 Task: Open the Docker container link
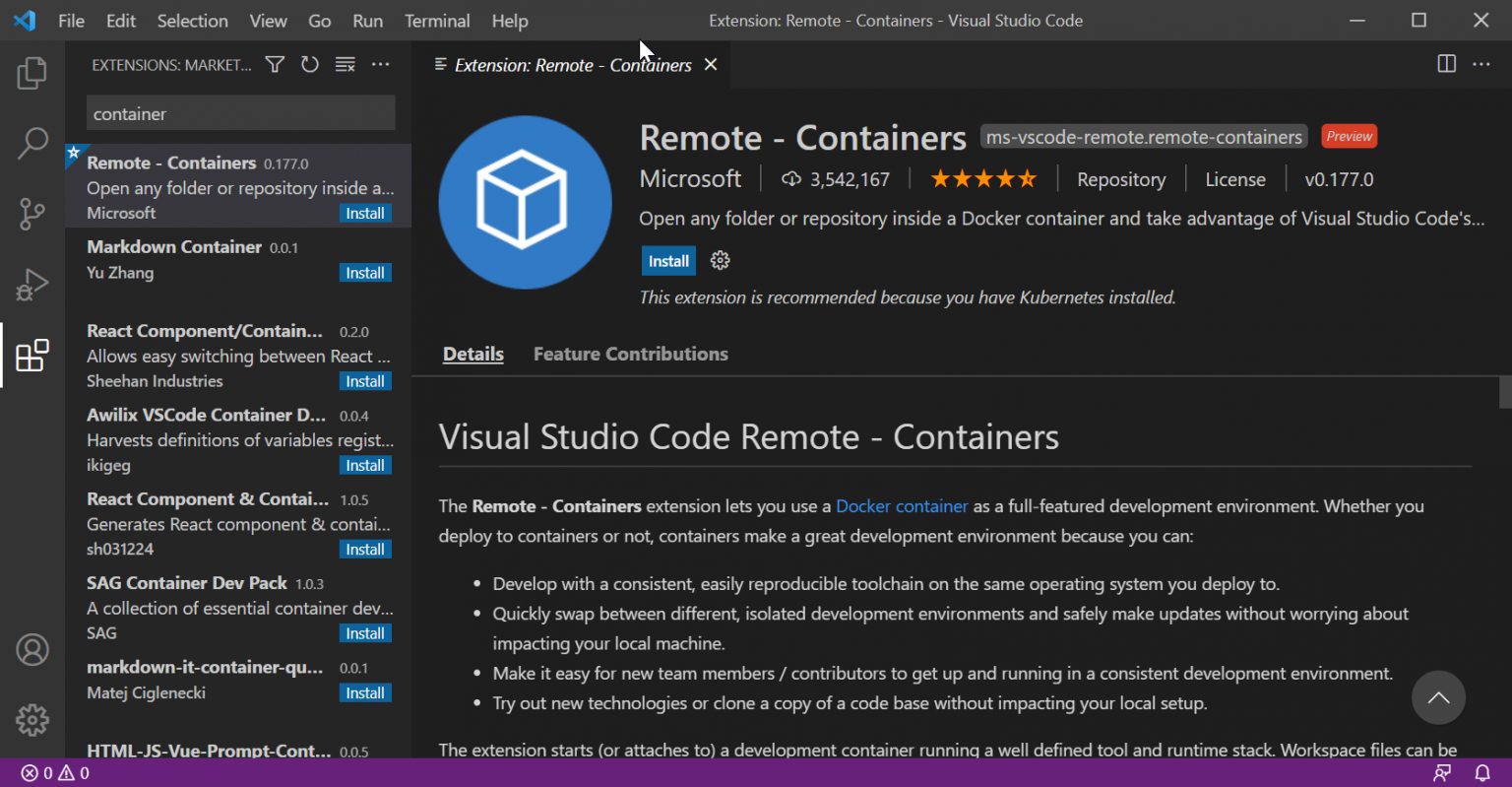[x=902, y=505]
